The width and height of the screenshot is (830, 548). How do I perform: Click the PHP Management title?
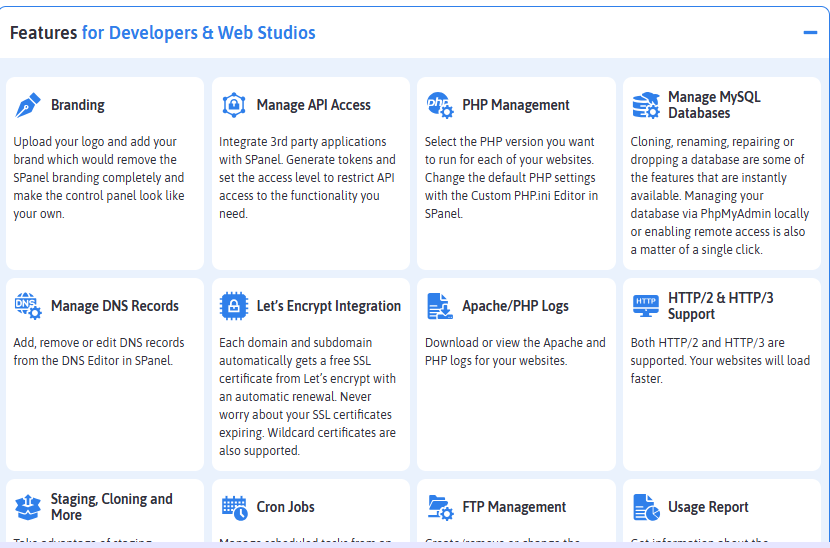click(x=516, y=105)
